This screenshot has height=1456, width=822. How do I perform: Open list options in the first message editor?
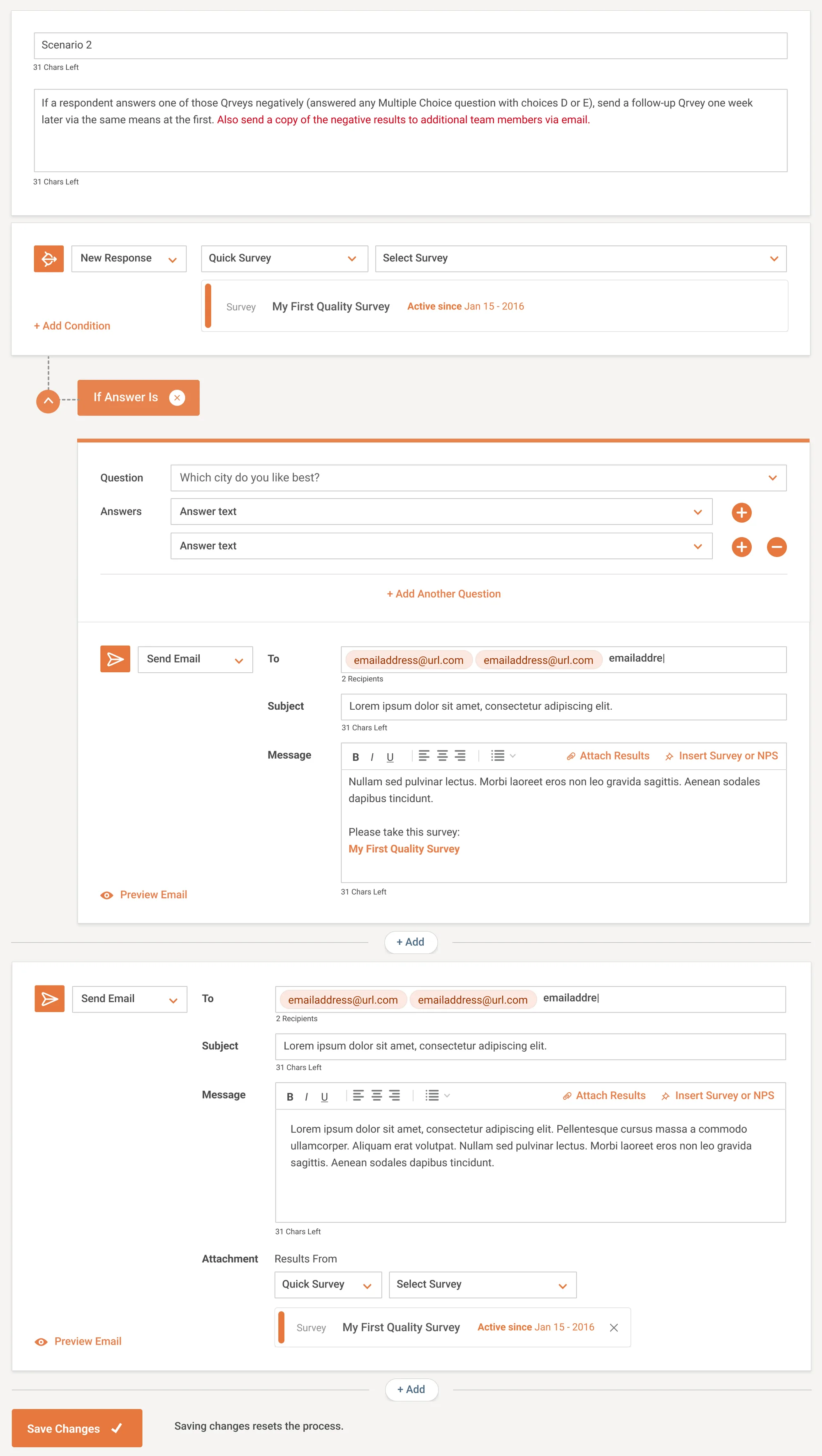[x=503, y=756]
